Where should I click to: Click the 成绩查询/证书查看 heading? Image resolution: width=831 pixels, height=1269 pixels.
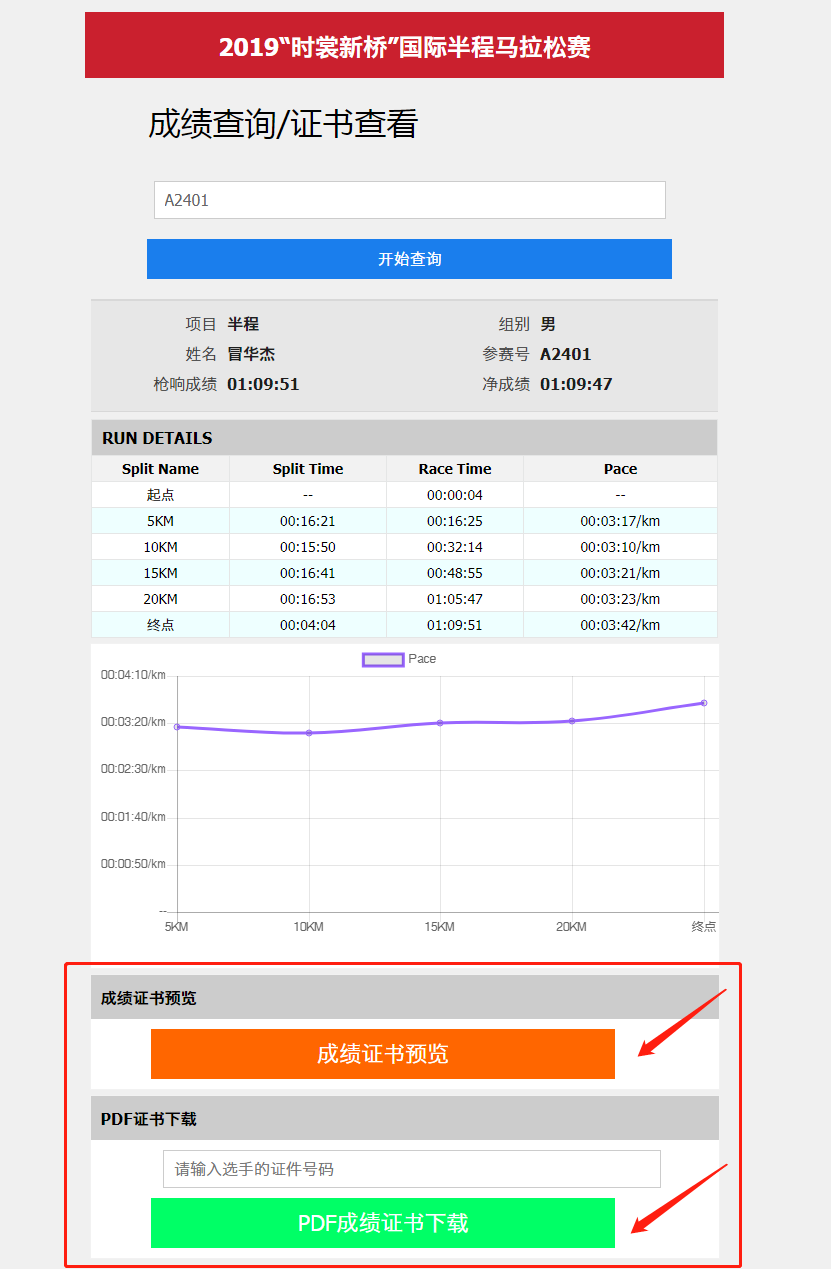pyautogui.click(x=283, y=124)
